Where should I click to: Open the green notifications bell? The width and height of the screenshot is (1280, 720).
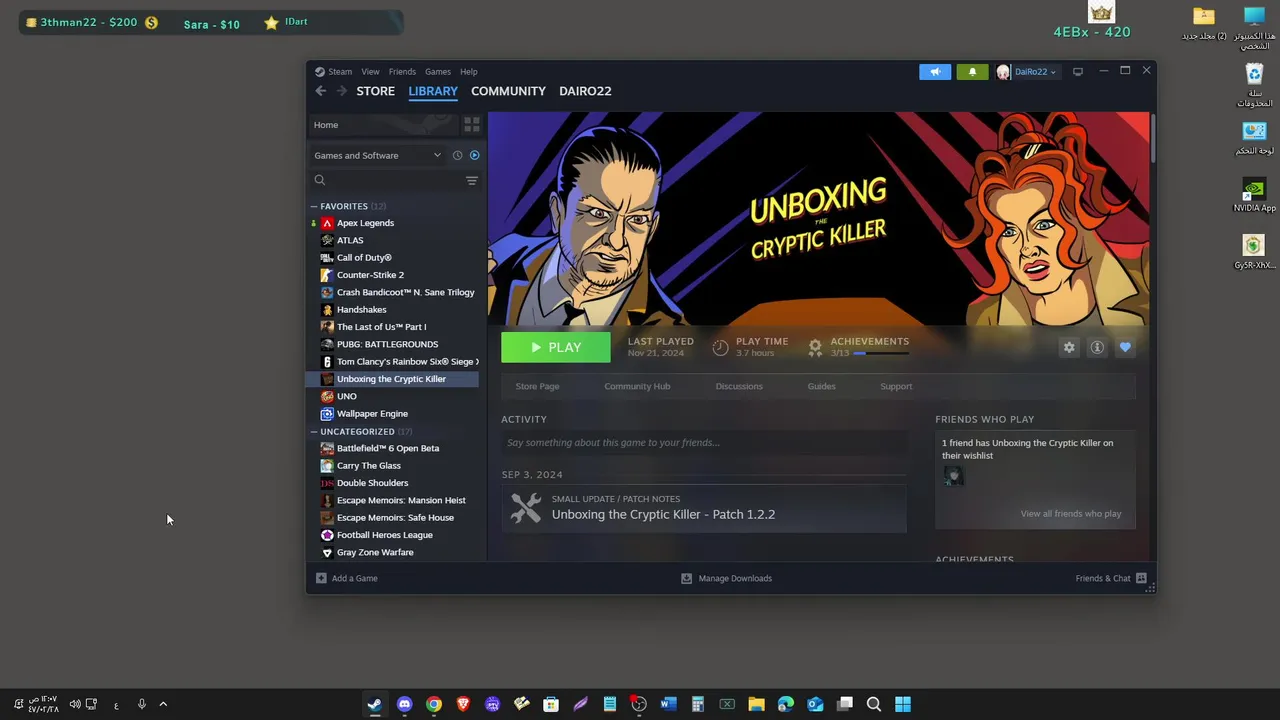[x=972, y=72]
